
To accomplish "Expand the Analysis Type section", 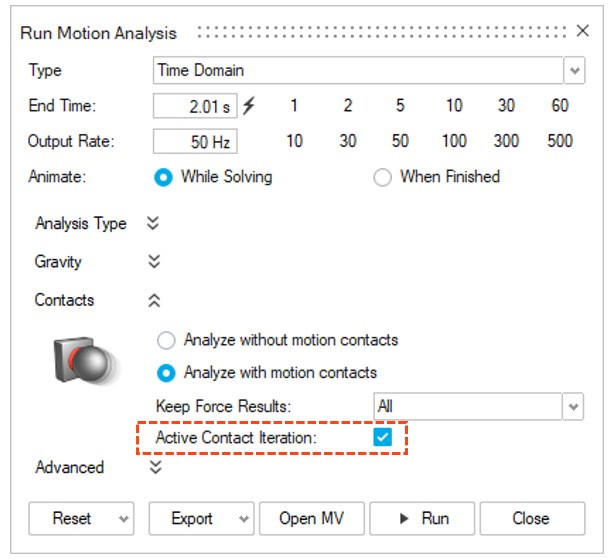I will coord(153,224).
